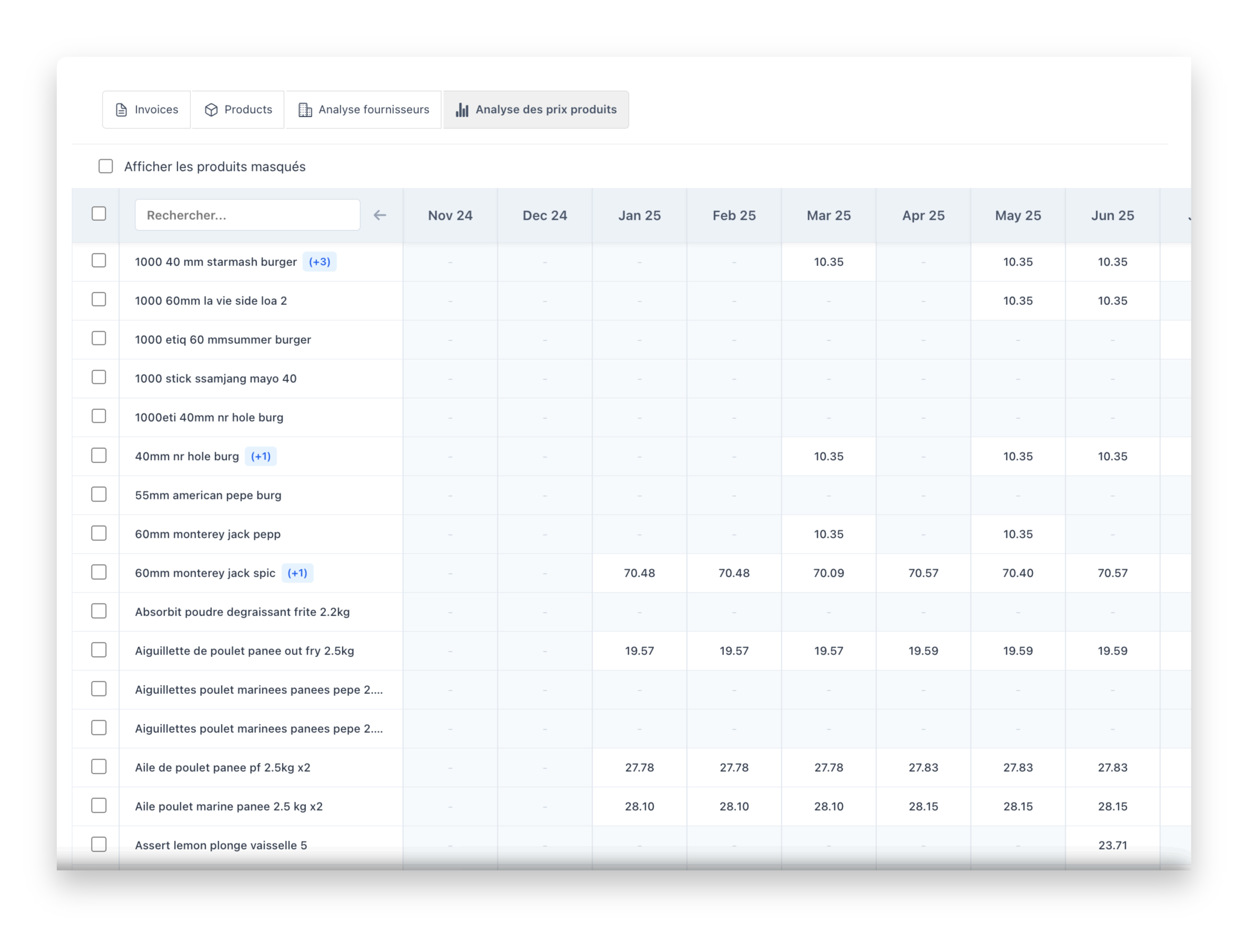Select the 10.35 price for 60mm monterey jack pepp
The image size is (1256, 952).
coord(829,534)
